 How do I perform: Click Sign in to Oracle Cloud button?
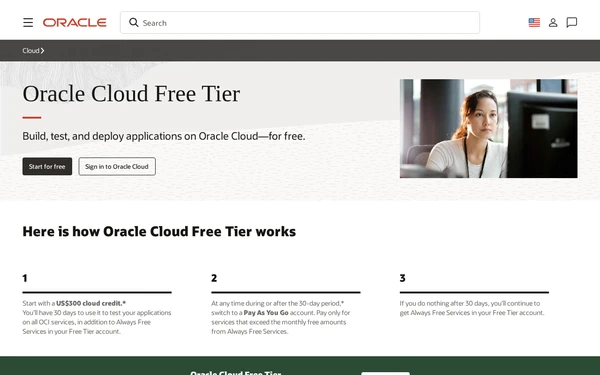point(117,166)
